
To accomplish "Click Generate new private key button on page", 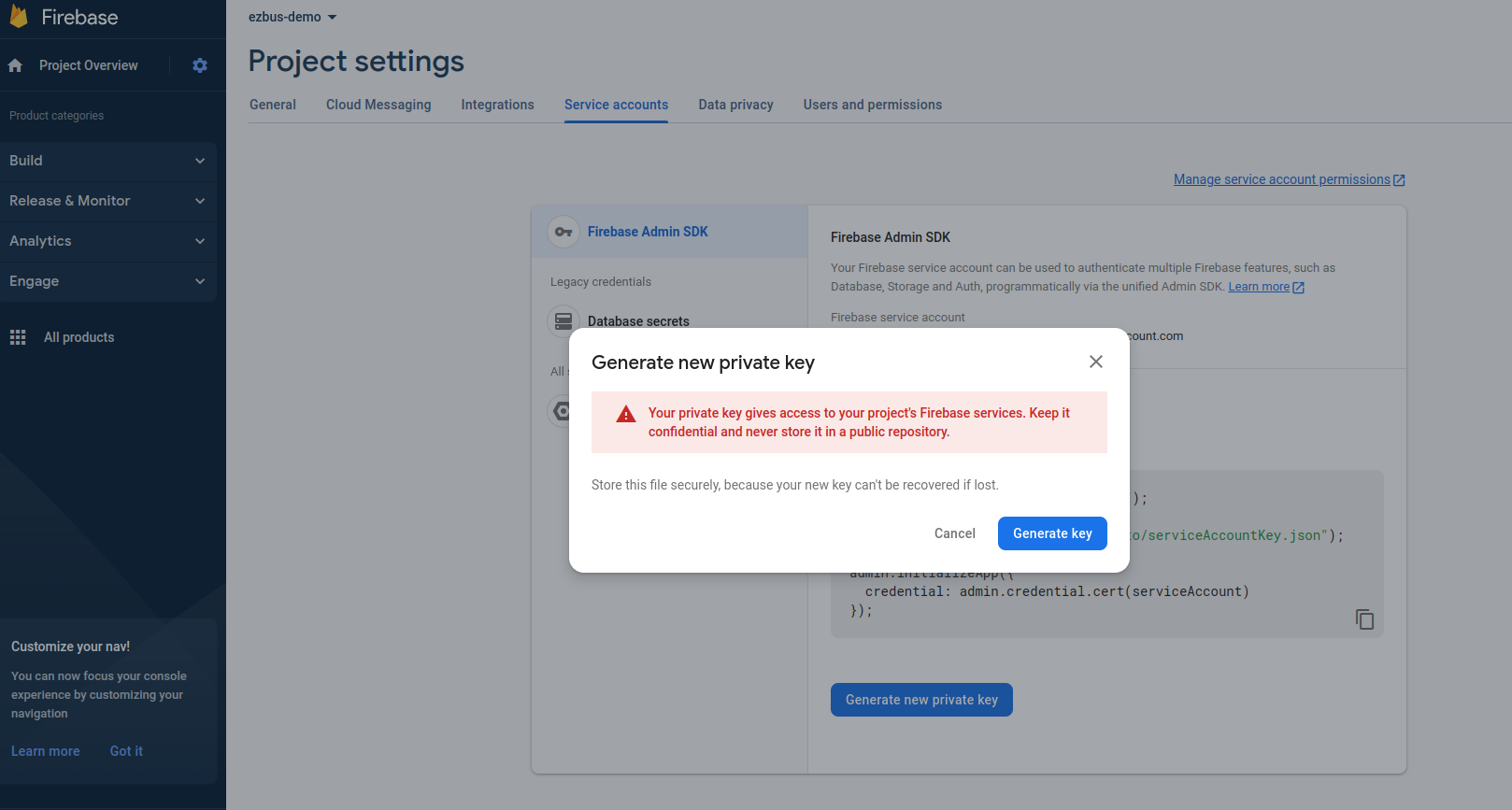I will click(x=921, y=700).
